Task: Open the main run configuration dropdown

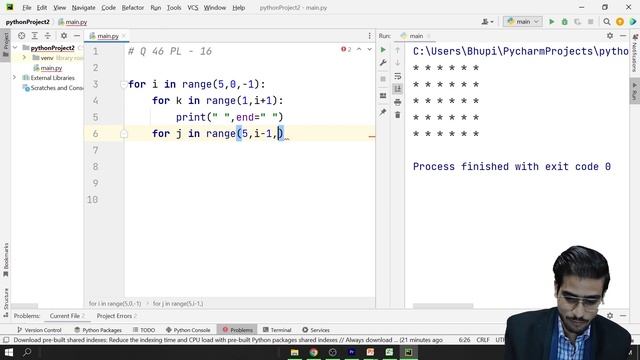Action: (x=523, y=22)
